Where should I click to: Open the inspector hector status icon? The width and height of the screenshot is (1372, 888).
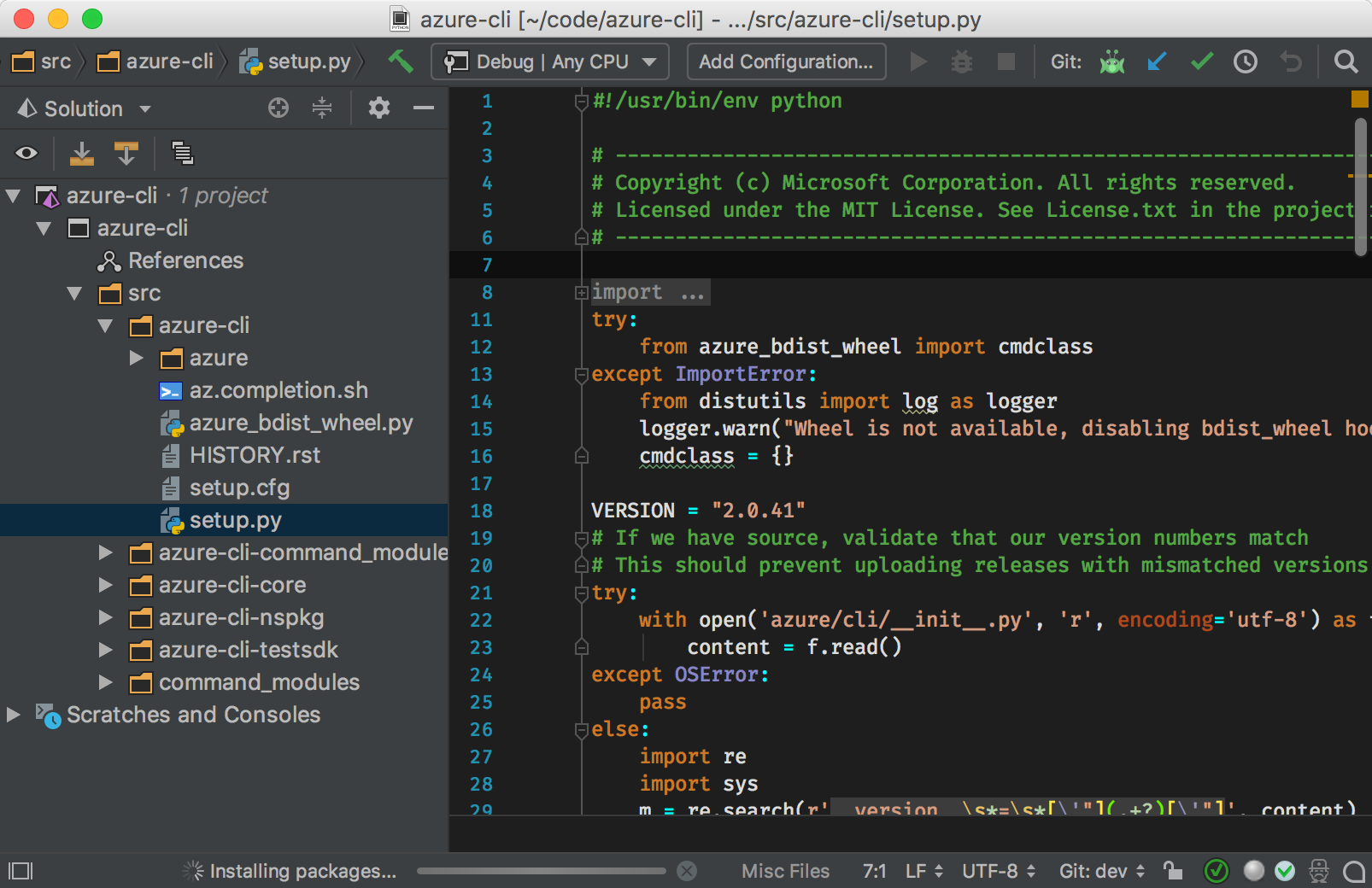coord(1319,871)
